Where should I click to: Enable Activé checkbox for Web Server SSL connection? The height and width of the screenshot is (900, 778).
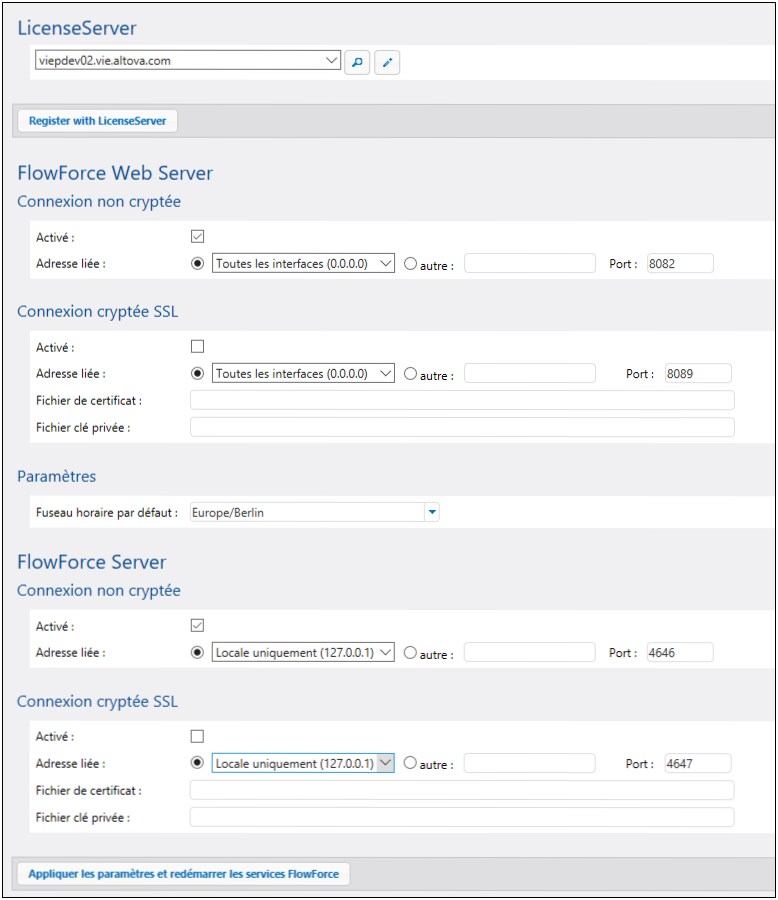coord(198,347)
